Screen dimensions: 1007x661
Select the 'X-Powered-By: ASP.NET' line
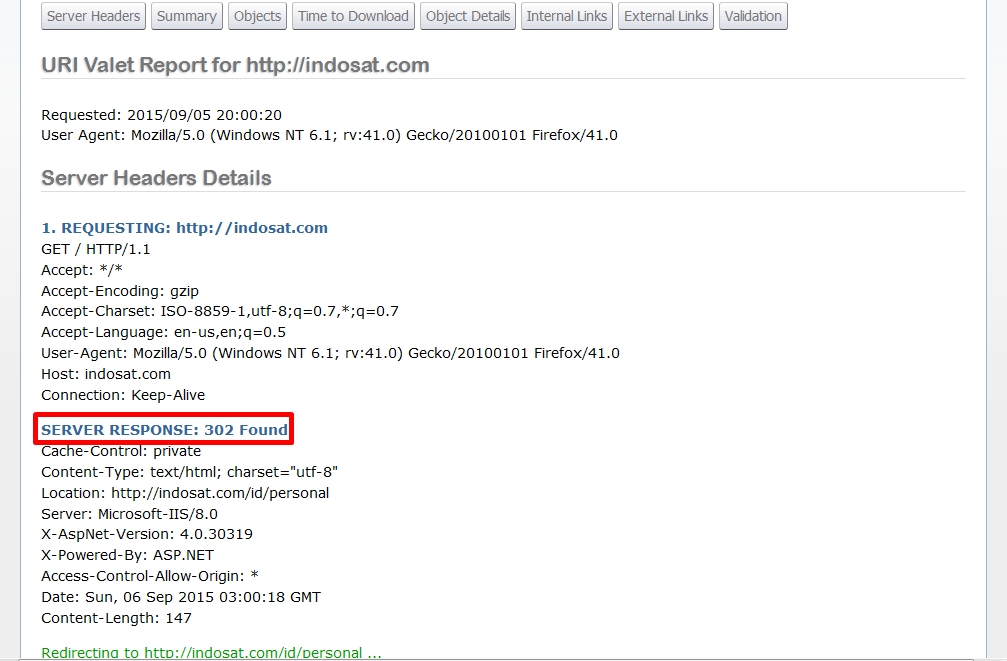point(127,555)
